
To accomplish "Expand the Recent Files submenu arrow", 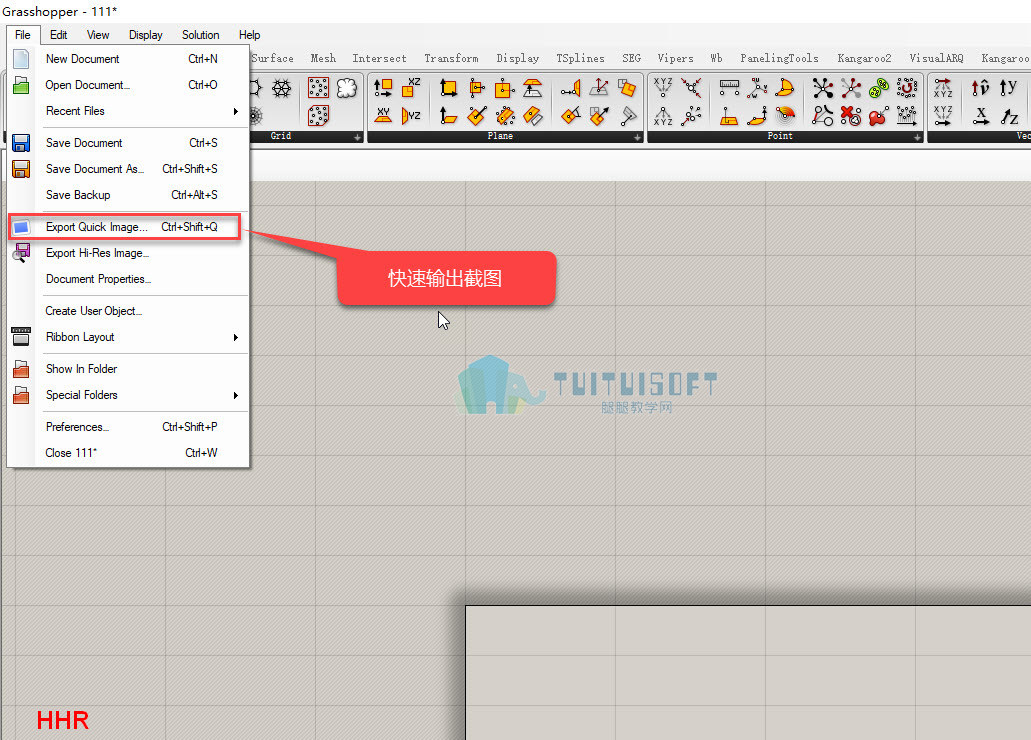I will [x=235, y=111].
